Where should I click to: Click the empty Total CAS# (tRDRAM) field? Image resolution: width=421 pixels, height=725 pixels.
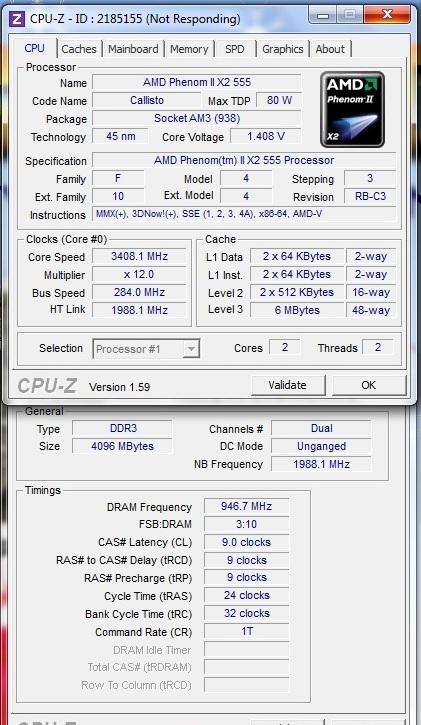pyautogui.click(x=246, y=667)
